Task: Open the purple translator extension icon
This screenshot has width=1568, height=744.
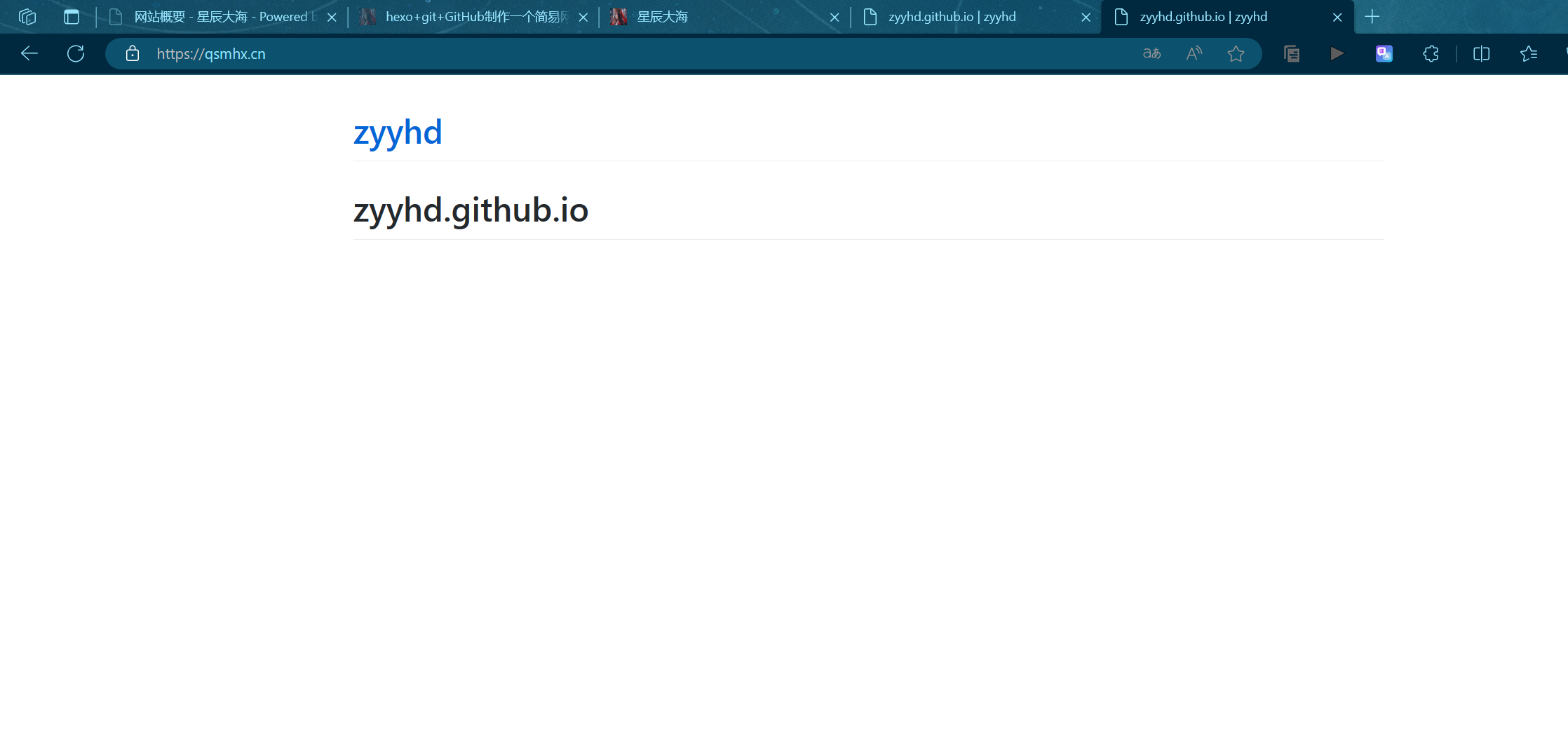Action: point(1384,53)
